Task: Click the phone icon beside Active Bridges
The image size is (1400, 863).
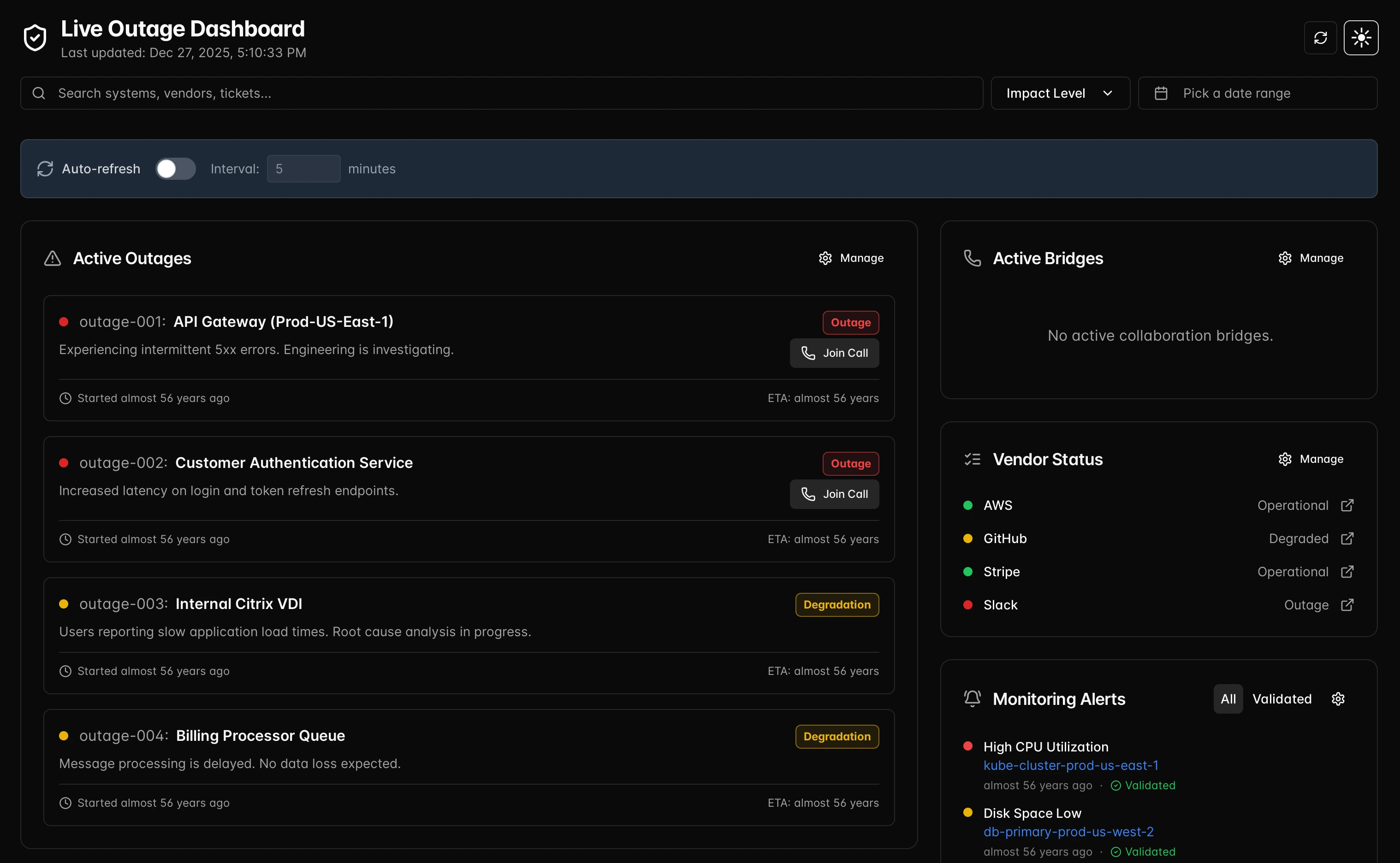Action: 972,257
